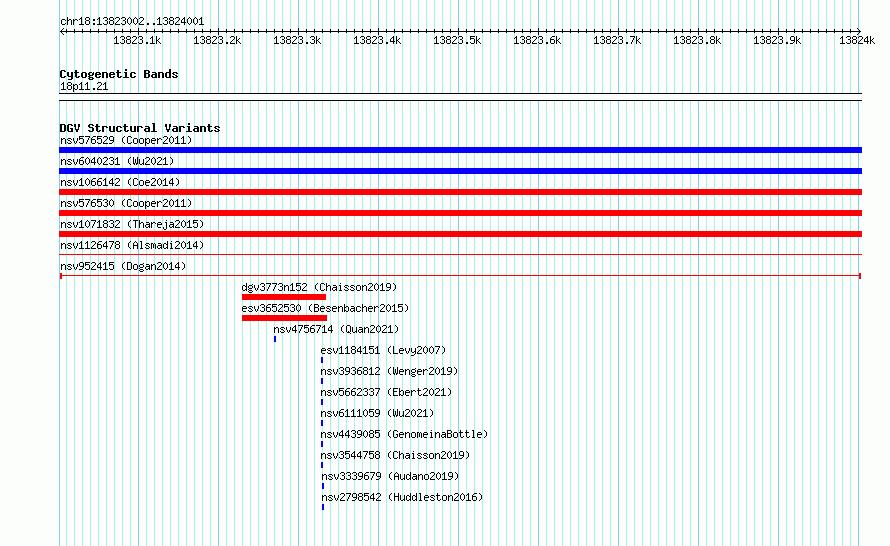Select the 18p11.21 band label
890x546 pixels.
[x=84, y=86]
